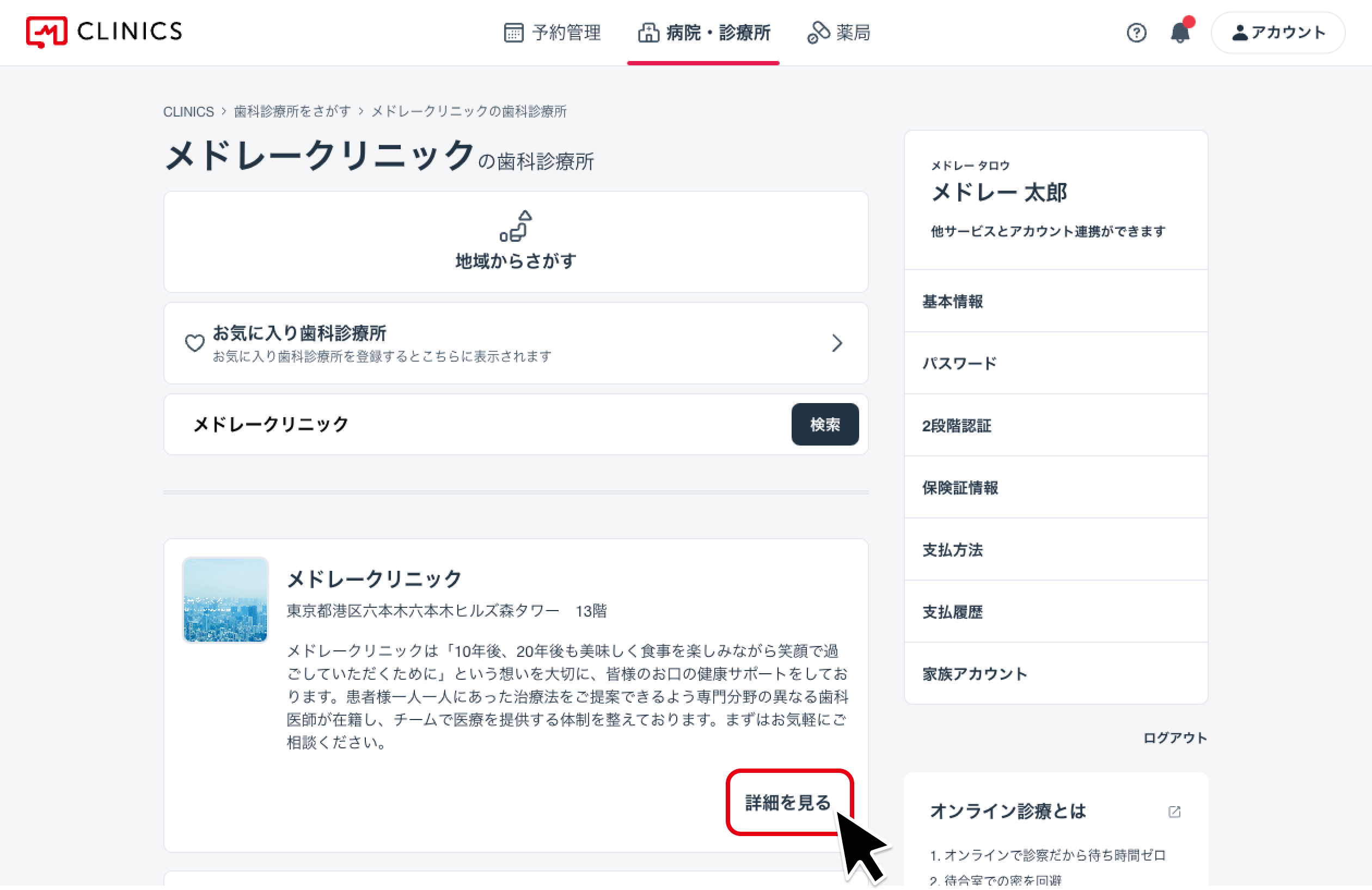Click the external link icon by オンライン診療とは

[1174, 812]
